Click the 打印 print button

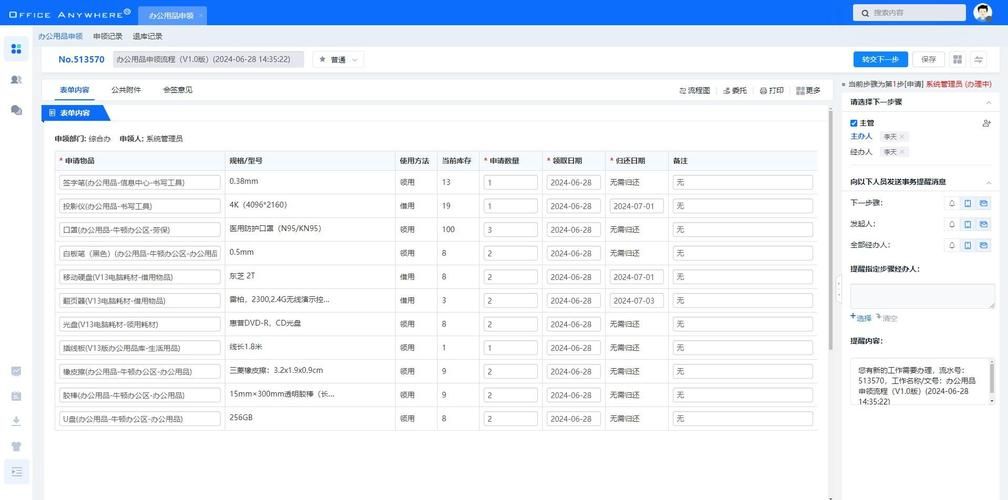[771, 91]
